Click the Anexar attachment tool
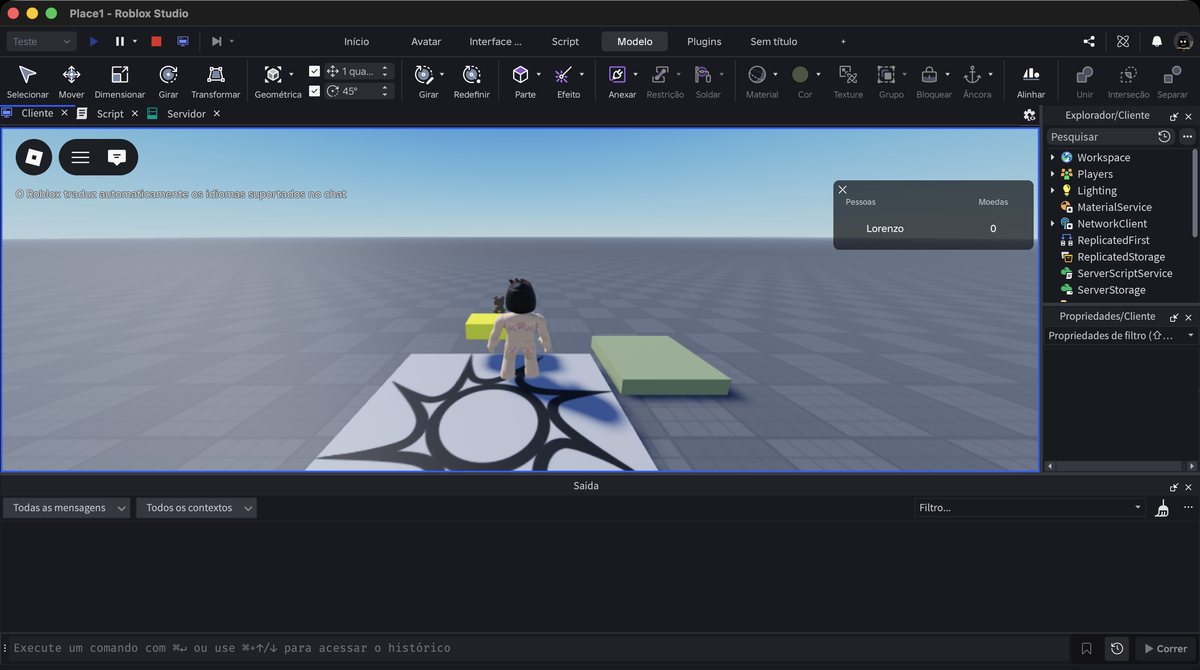Viewport: 1200px width, 670px height. (617, 75)
